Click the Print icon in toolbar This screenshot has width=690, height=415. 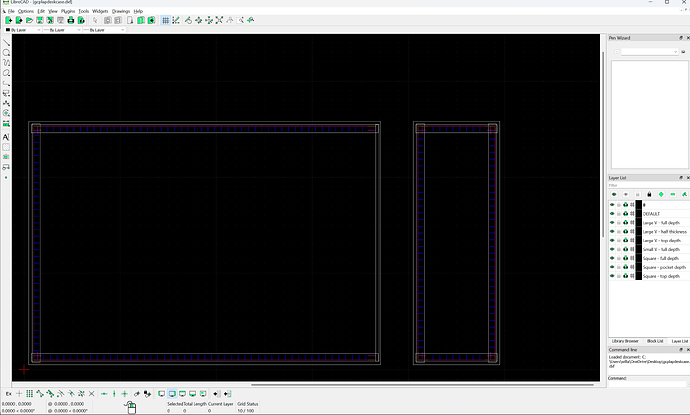pos(71,20)
